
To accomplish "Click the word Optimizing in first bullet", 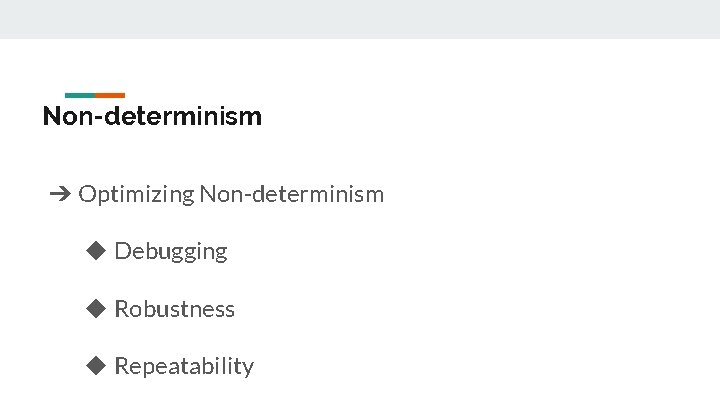I will (136, 194).
